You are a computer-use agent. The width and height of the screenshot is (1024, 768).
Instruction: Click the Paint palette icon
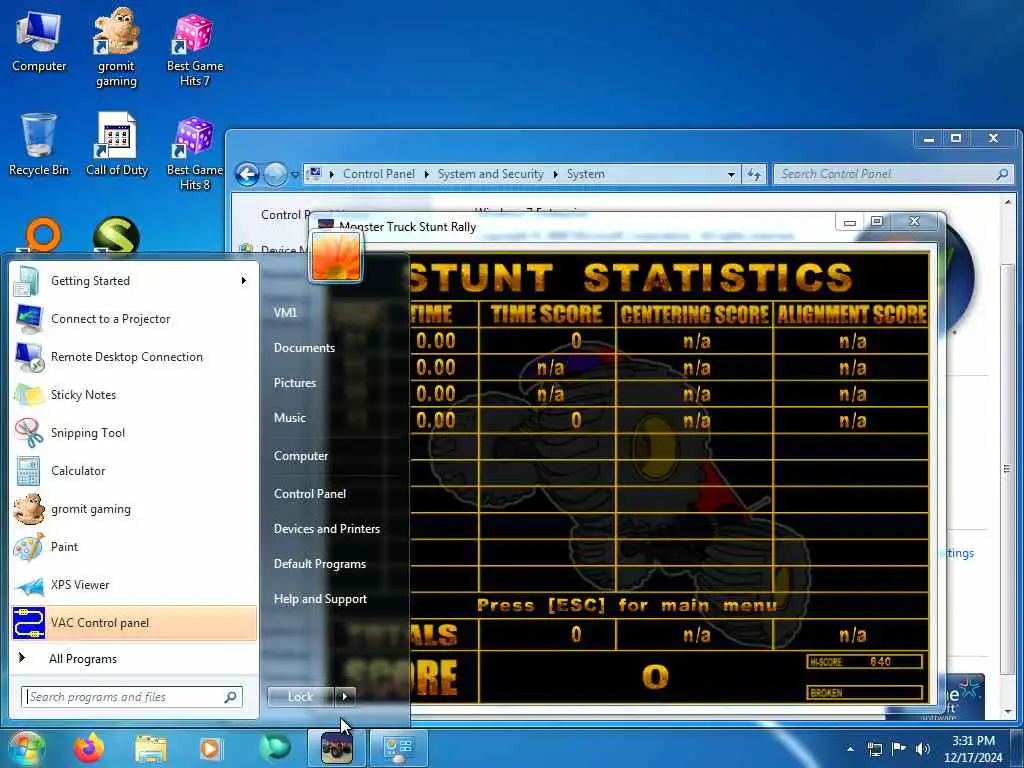pos(29,547)
